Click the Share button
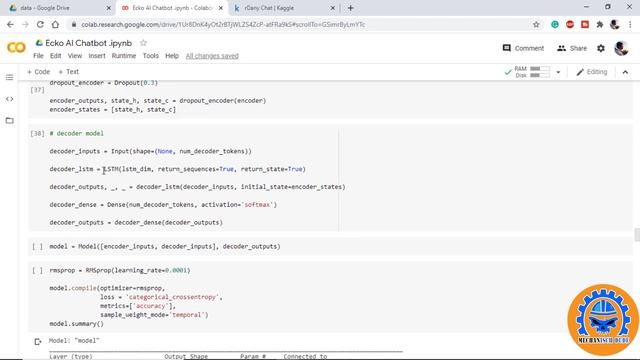Viewport: 640px width, 360px height. click(572, 48)
